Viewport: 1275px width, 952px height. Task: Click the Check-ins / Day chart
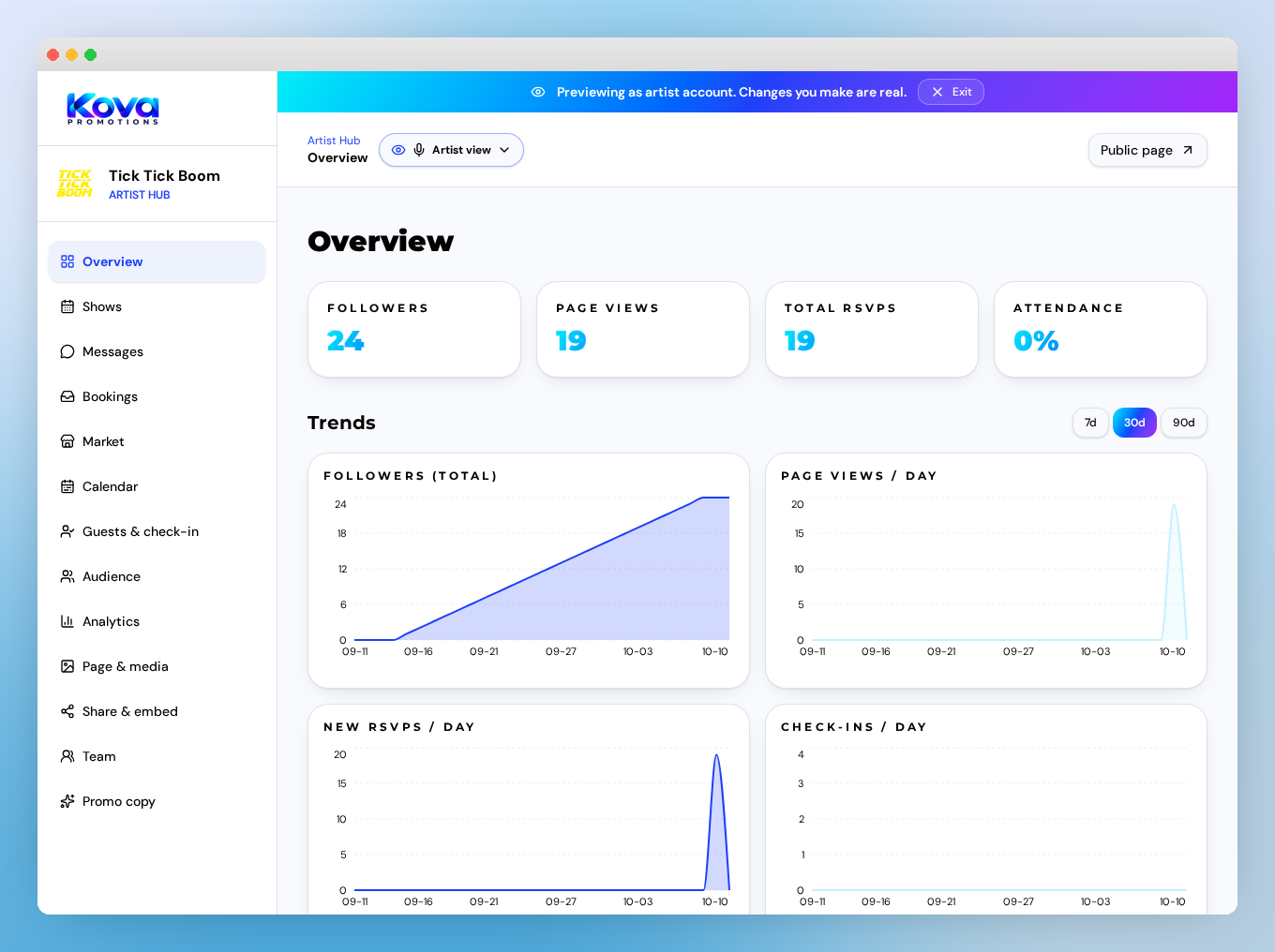pos(986,810)
